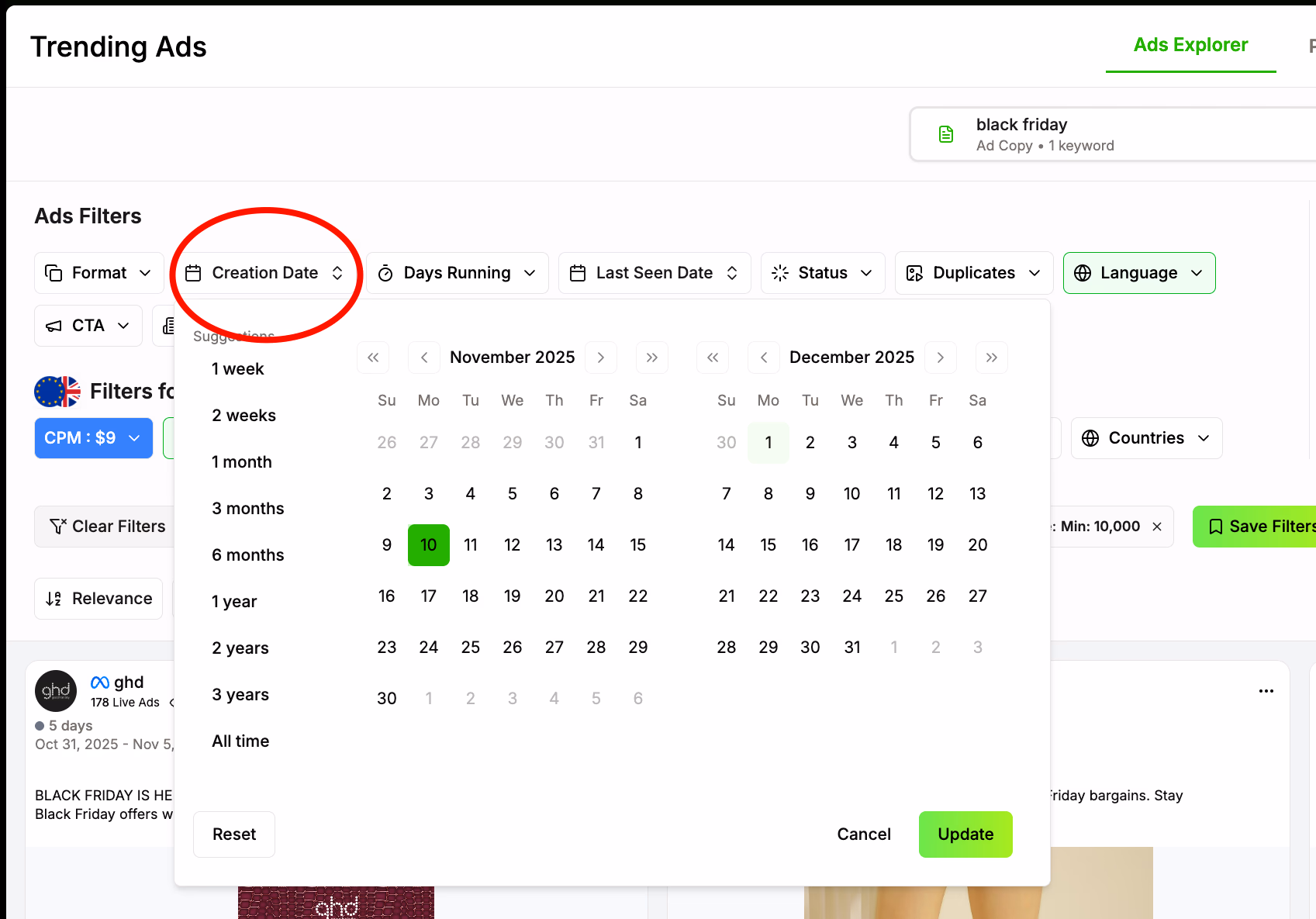This screenshot has height=919, width=1316.
Task: Click the timer icon on Days Running filter
Action: (x=385, y=272)
